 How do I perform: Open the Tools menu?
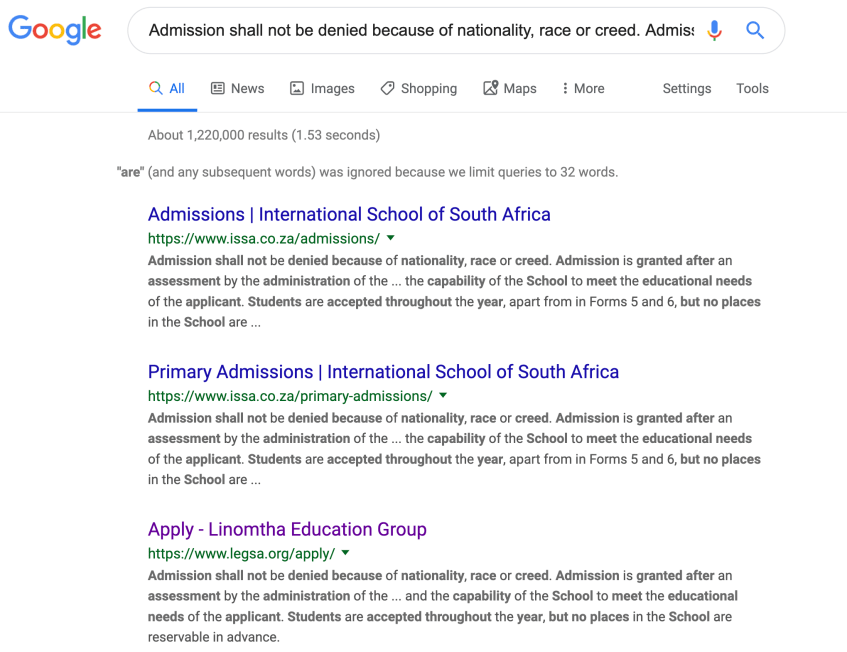[x=752, y=88]
